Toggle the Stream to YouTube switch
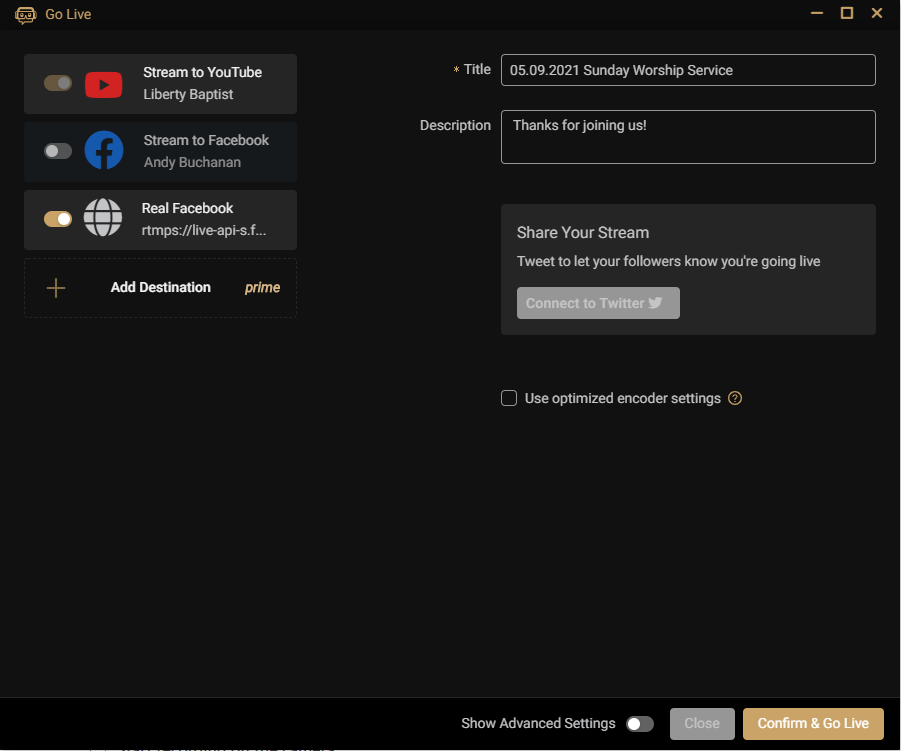 coord(58,83)
